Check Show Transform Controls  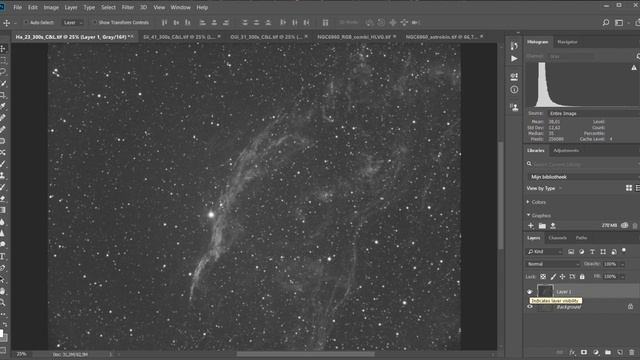tap(94, 22)
